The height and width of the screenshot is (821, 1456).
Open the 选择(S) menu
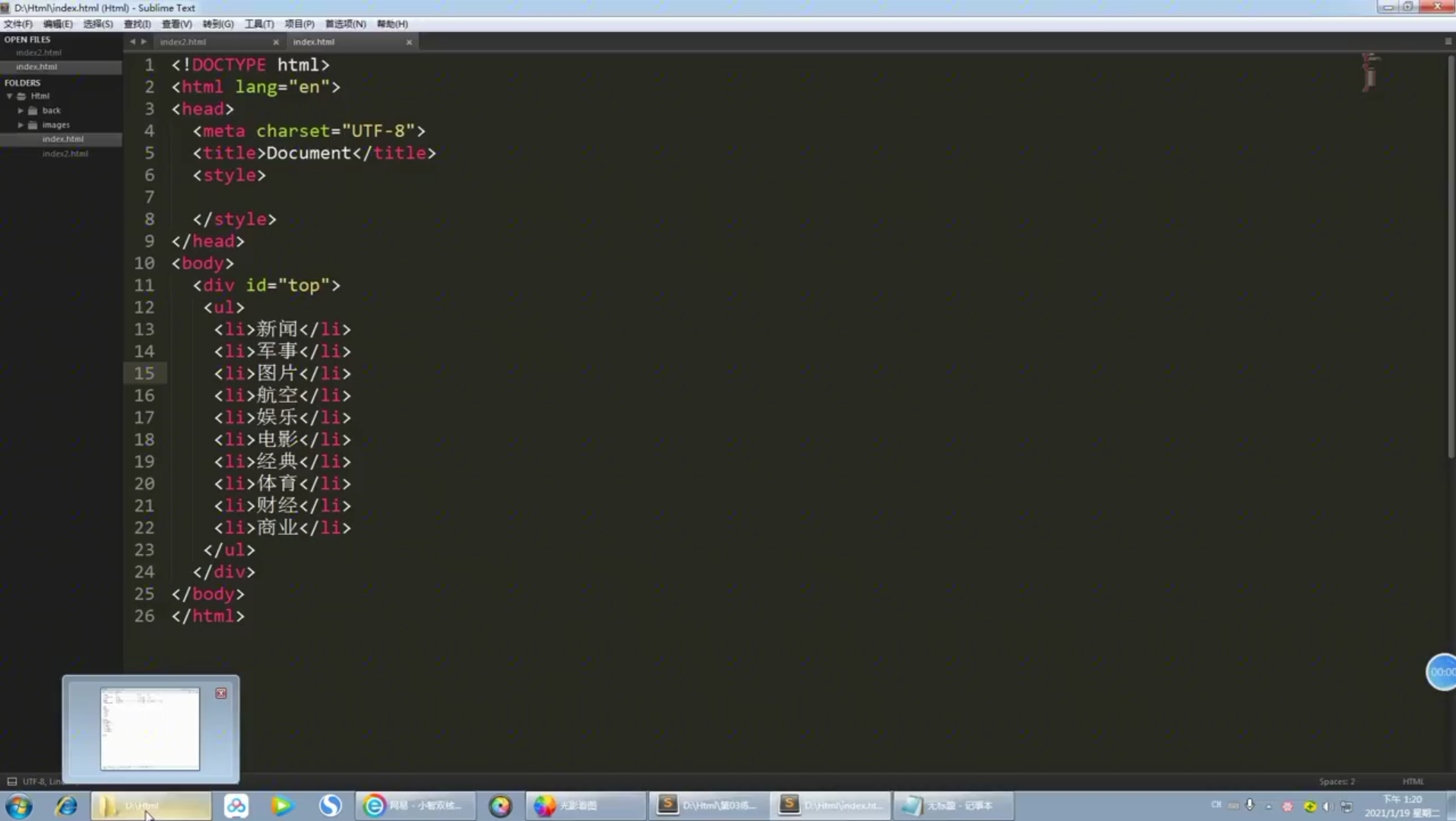(98, 24)
